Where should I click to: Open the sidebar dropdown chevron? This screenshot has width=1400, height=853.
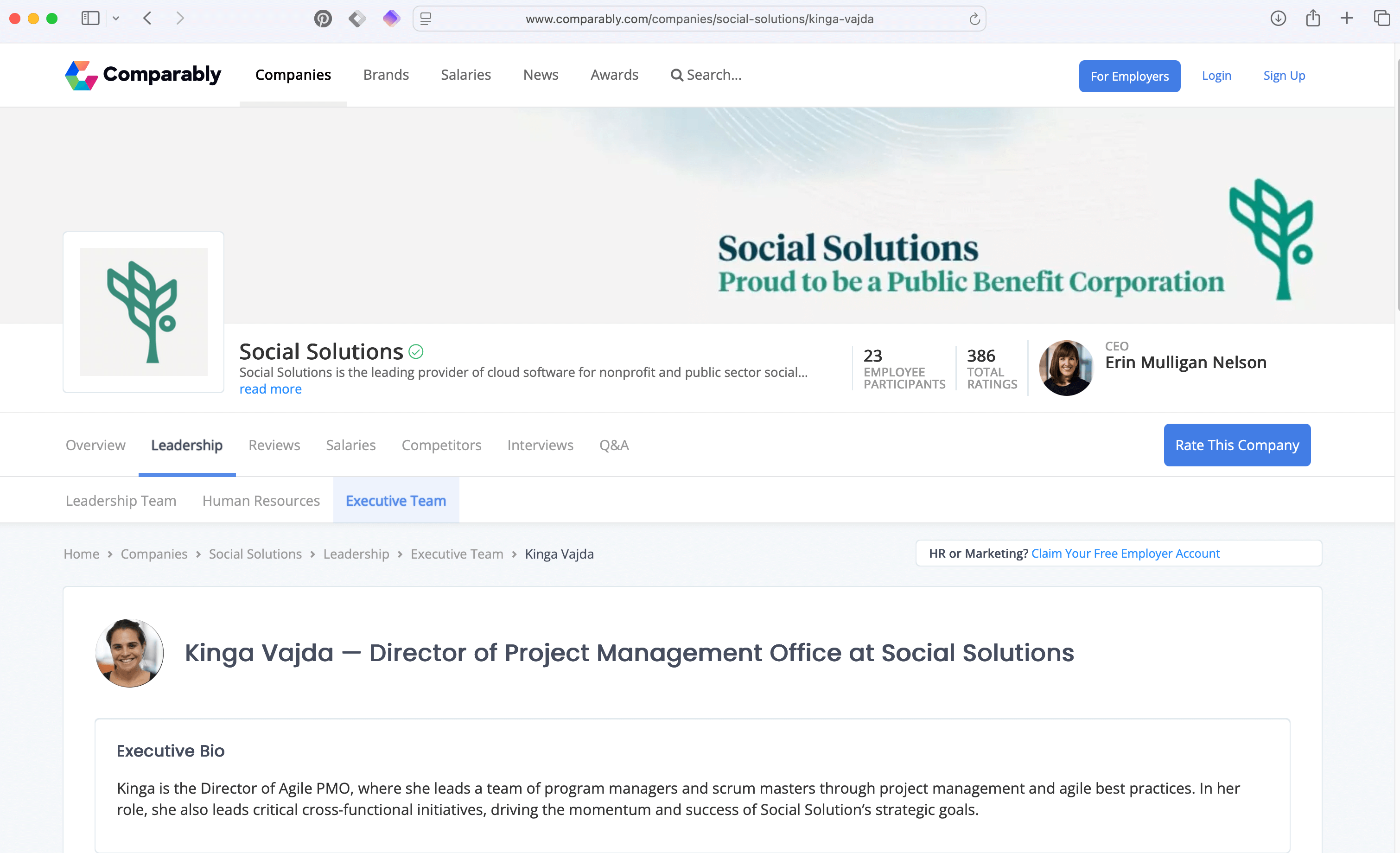click(116, 18)
